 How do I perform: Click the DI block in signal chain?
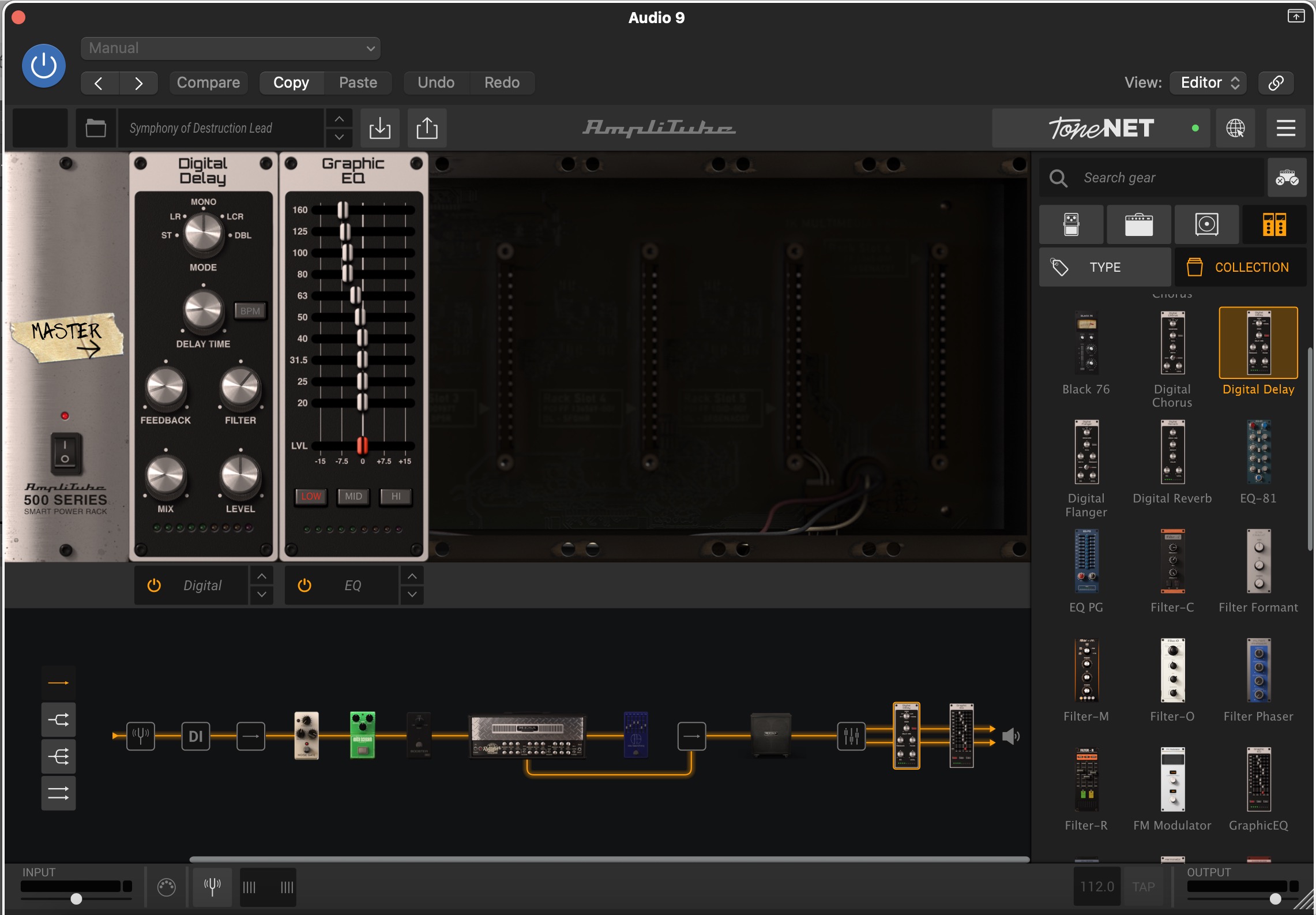[x=195, y=736]
